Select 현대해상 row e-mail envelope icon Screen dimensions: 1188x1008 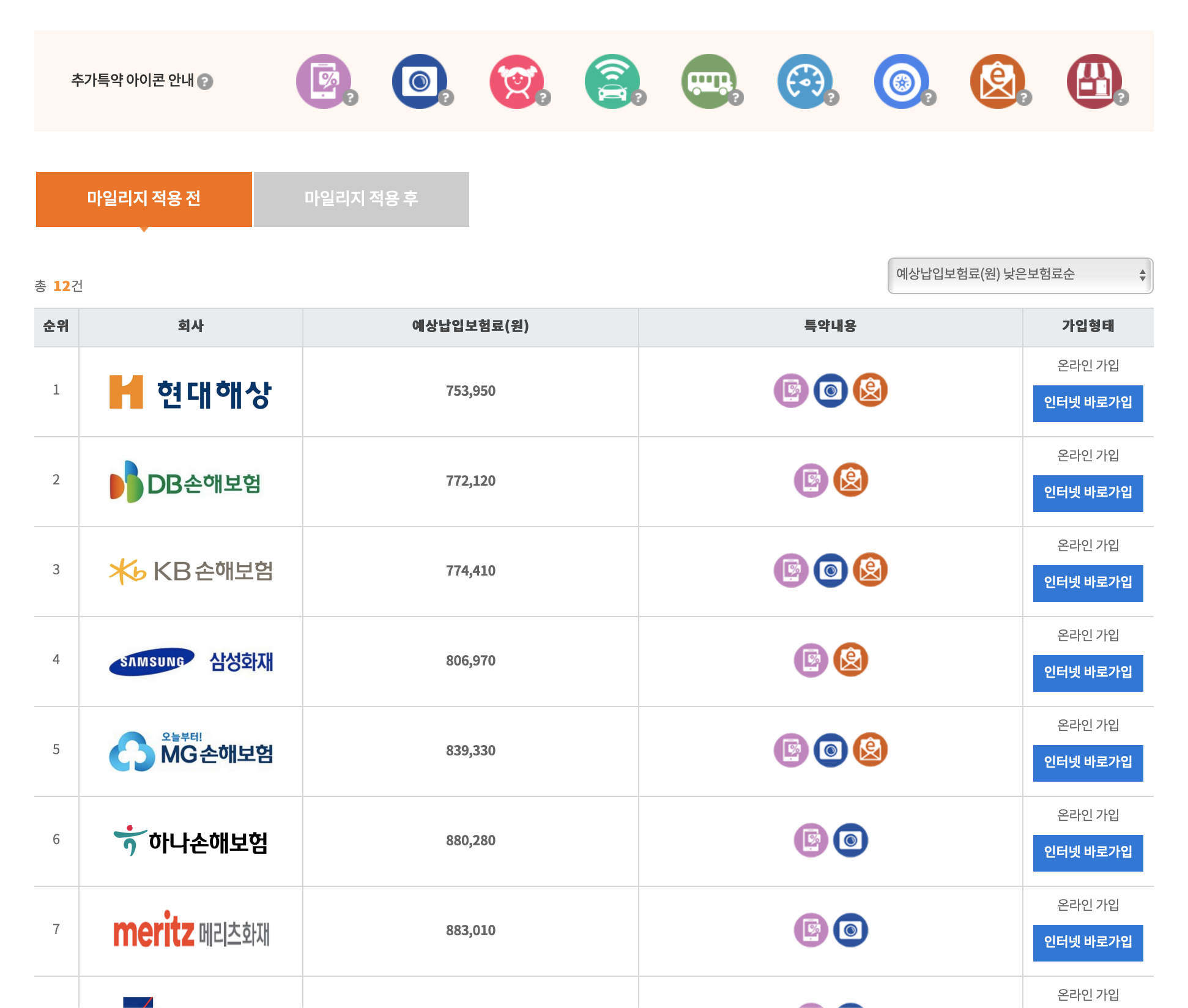871,390
